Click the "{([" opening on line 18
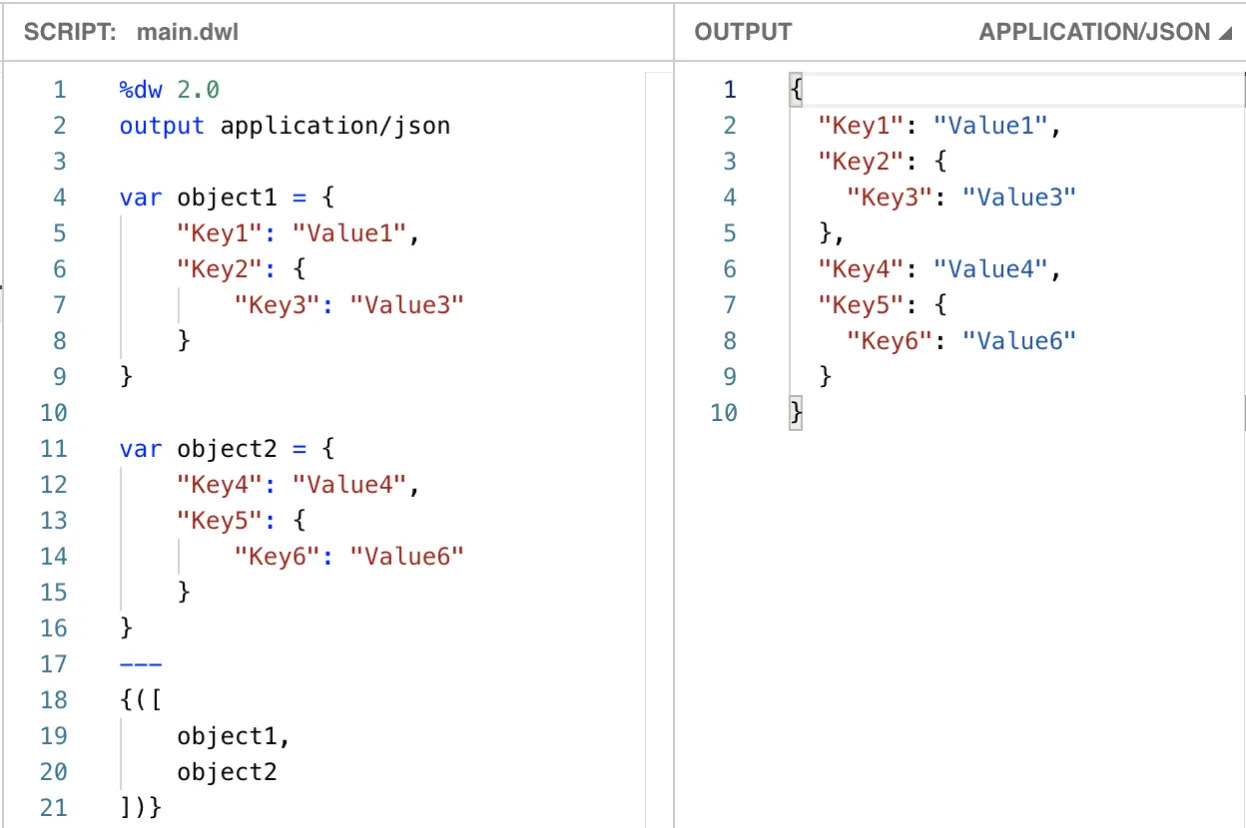 pyautogui.click(x=140, y=700)
